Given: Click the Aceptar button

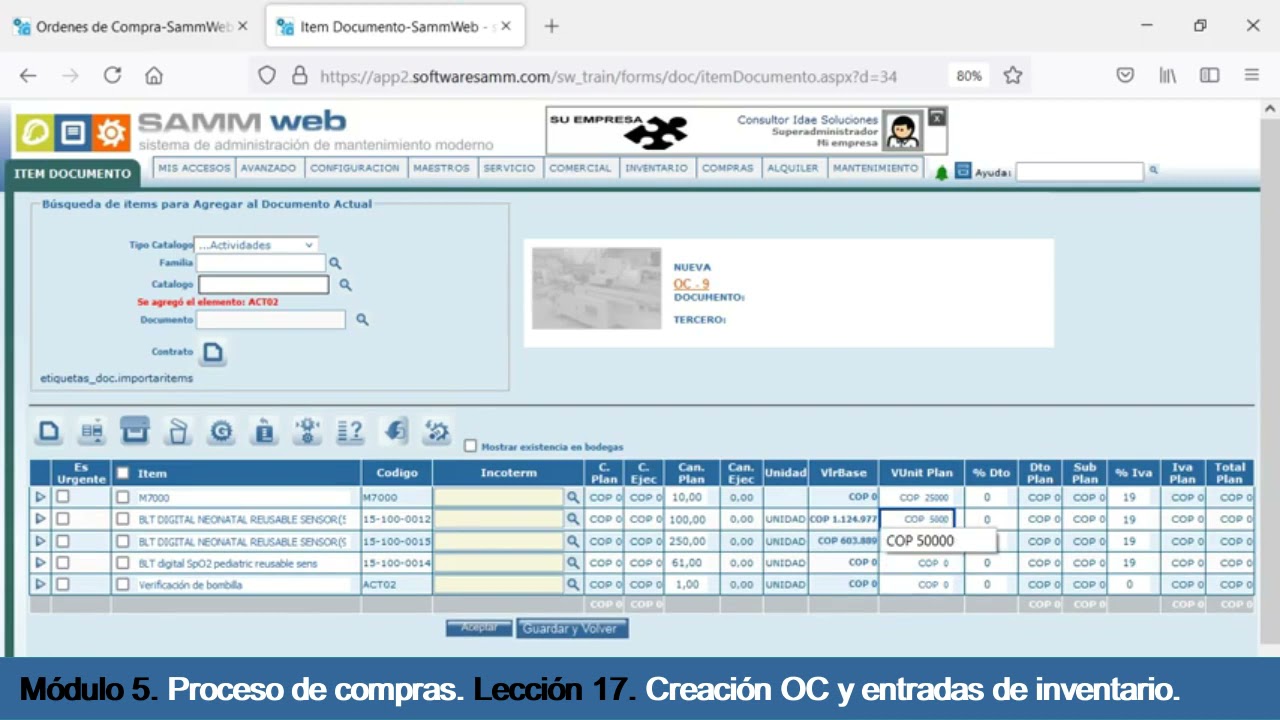Looking at the screenshot, I should 479,628.
